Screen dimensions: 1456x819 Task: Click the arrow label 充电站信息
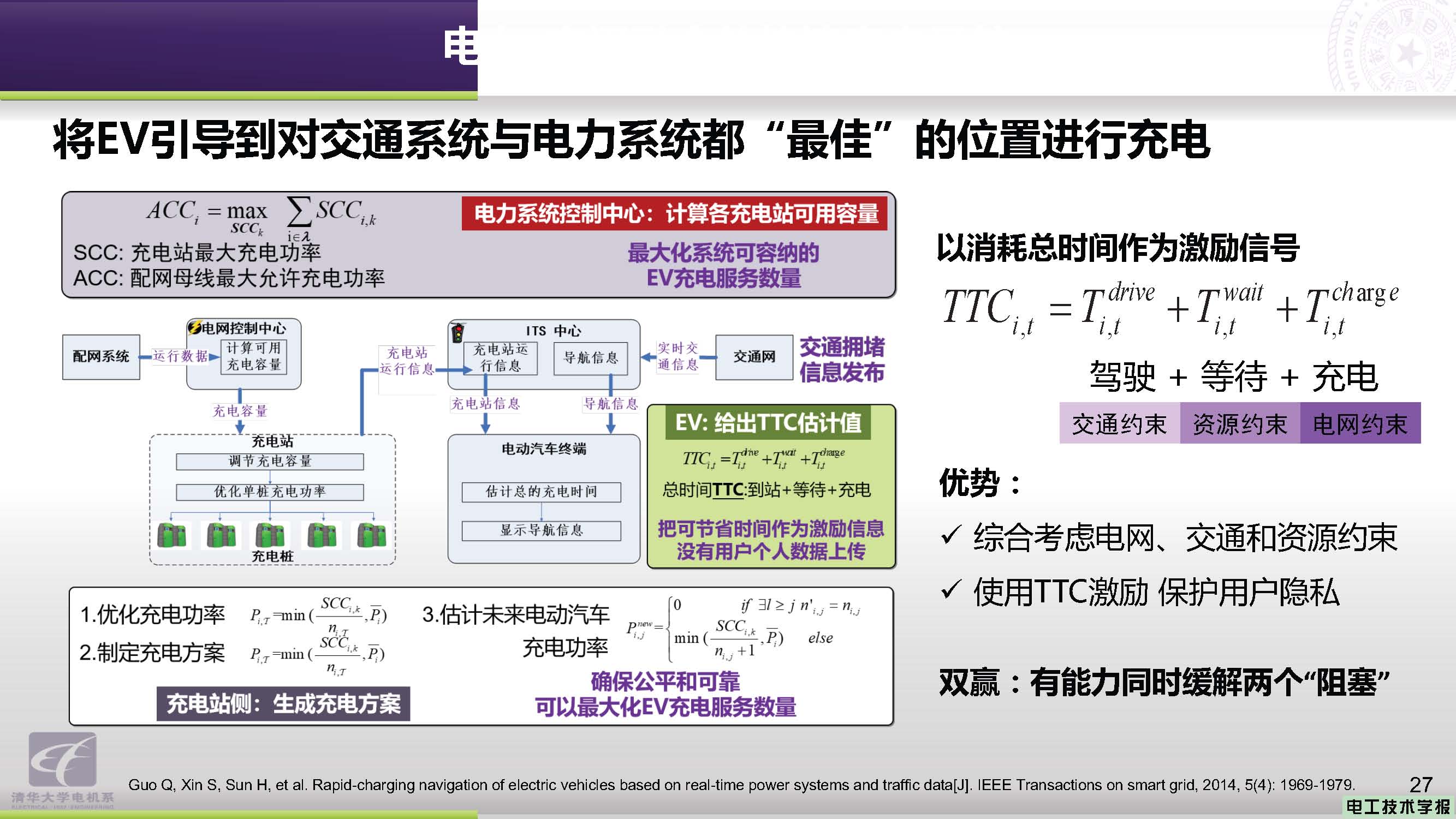485,403
